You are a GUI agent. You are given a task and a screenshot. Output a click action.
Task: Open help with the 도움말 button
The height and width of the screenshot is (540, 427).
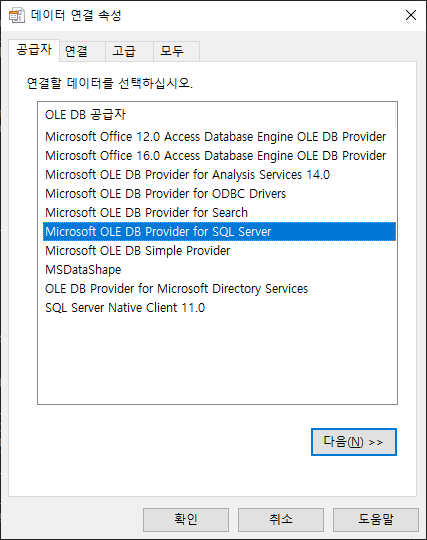click(376, 519)
